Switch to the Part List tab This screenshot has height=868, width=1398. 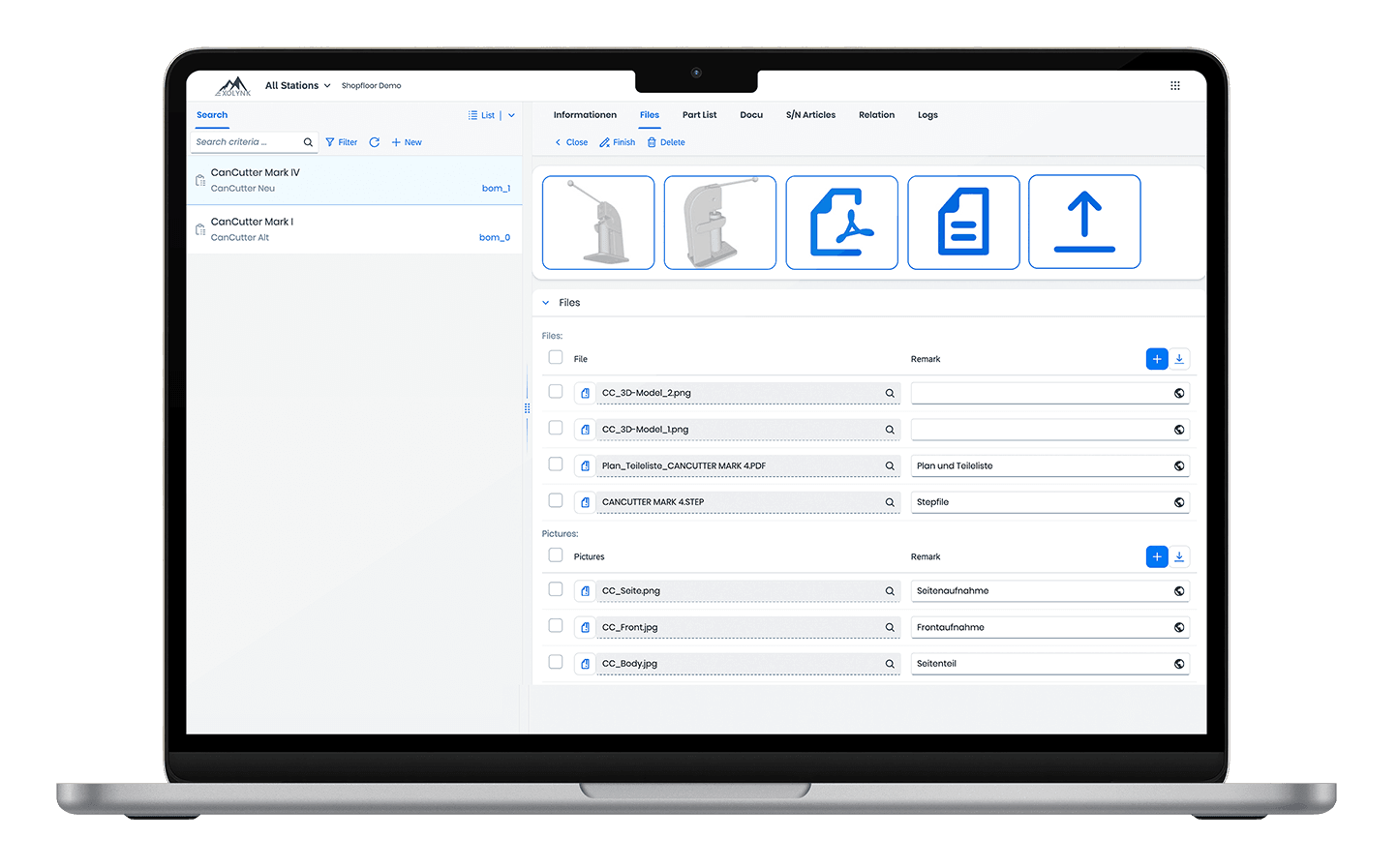699,115
